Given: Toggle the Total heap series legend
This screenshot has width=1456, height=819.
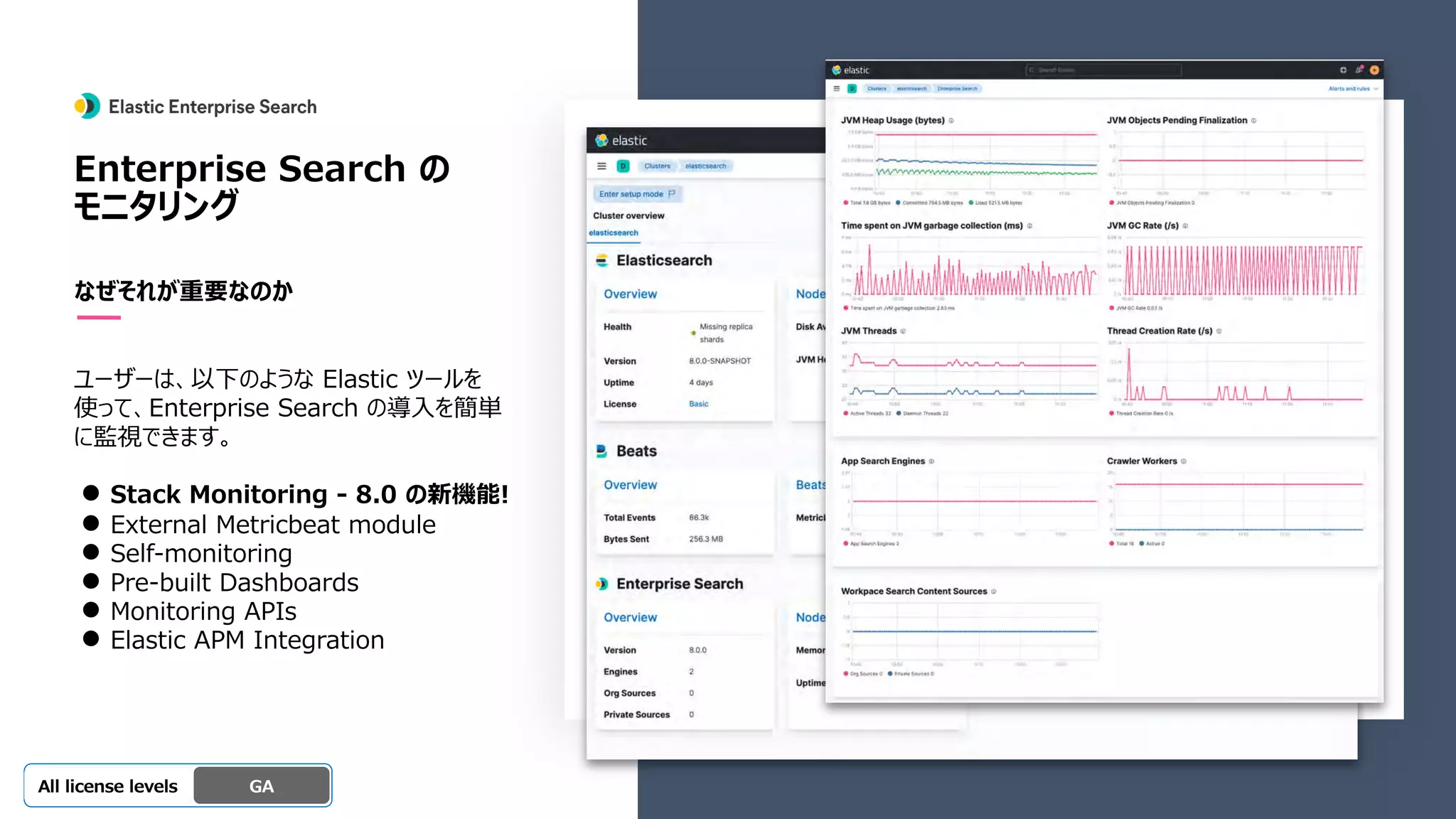Looking at the screenshot, I should pyautogui.click(x=867, y=203).
